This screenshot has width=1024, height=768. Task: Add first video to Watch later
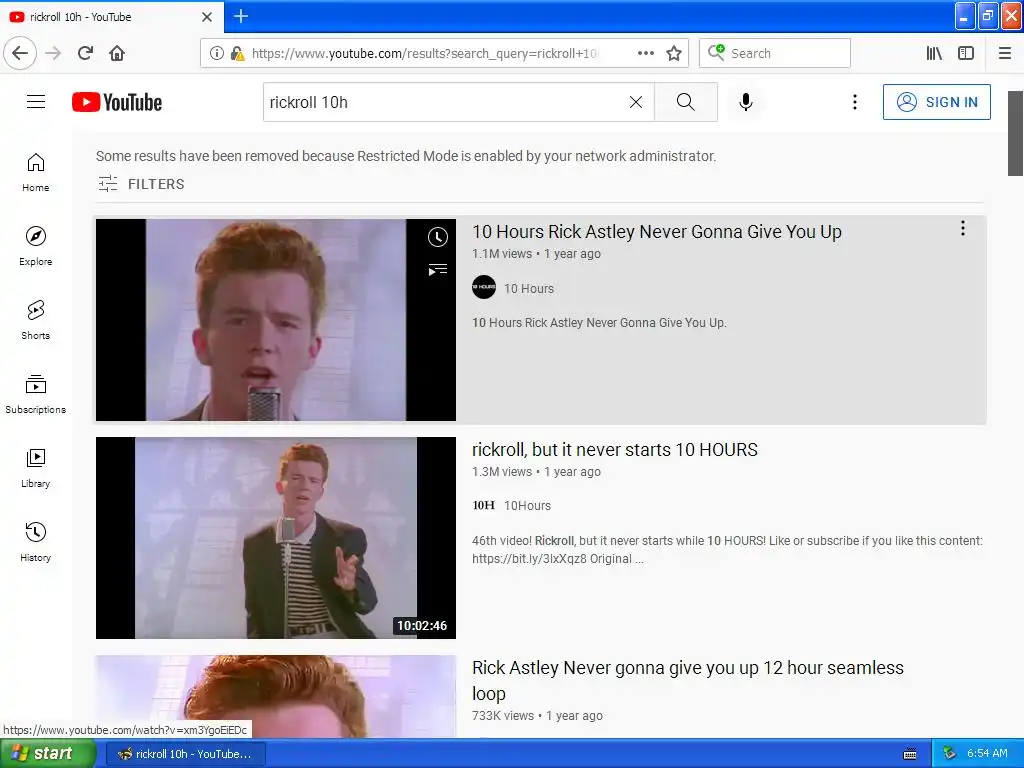point(438,237)
